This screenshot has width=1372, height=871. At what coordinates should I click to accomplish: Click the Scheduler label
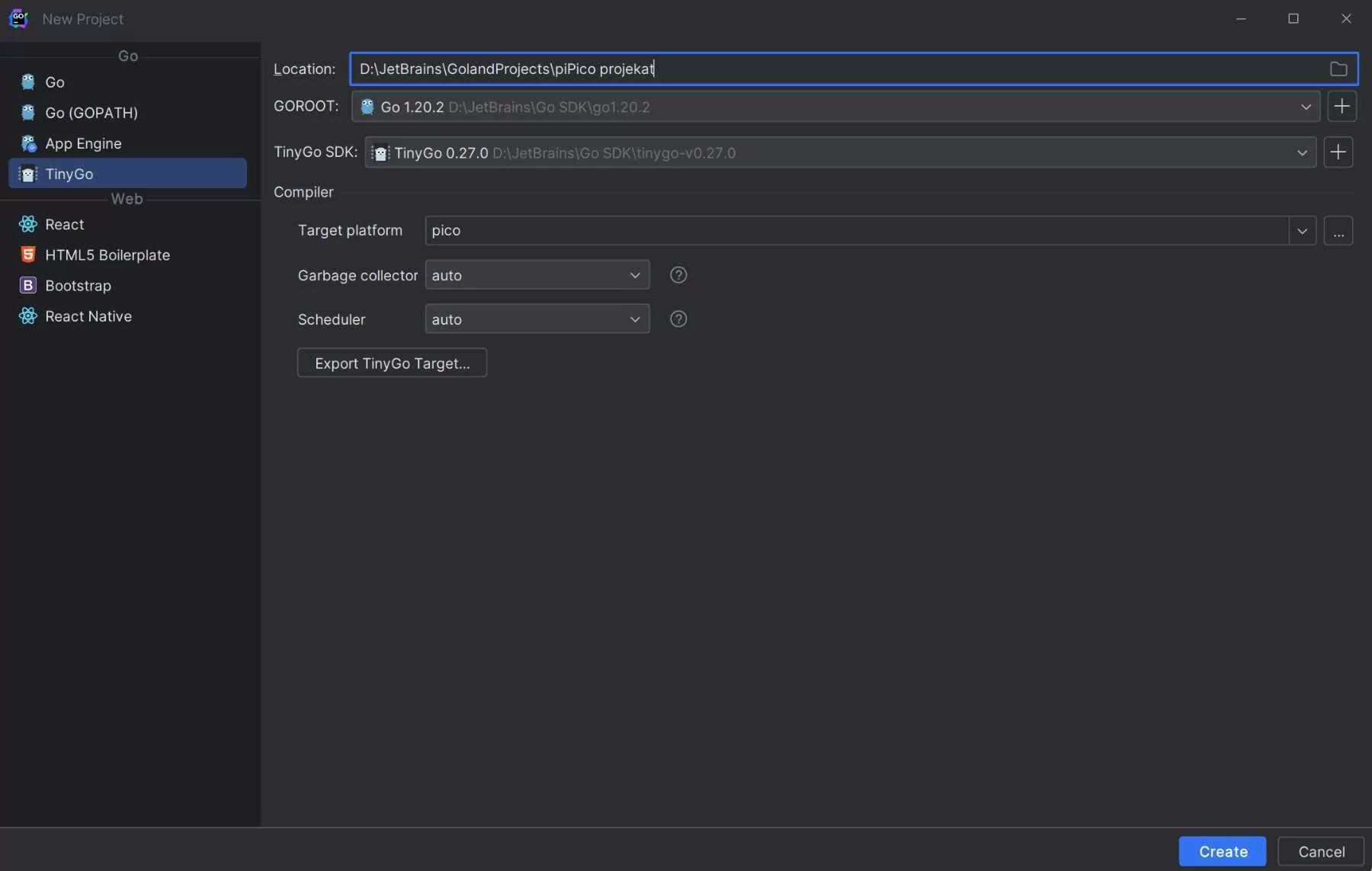pyautogui.click(x=332, y=319)
